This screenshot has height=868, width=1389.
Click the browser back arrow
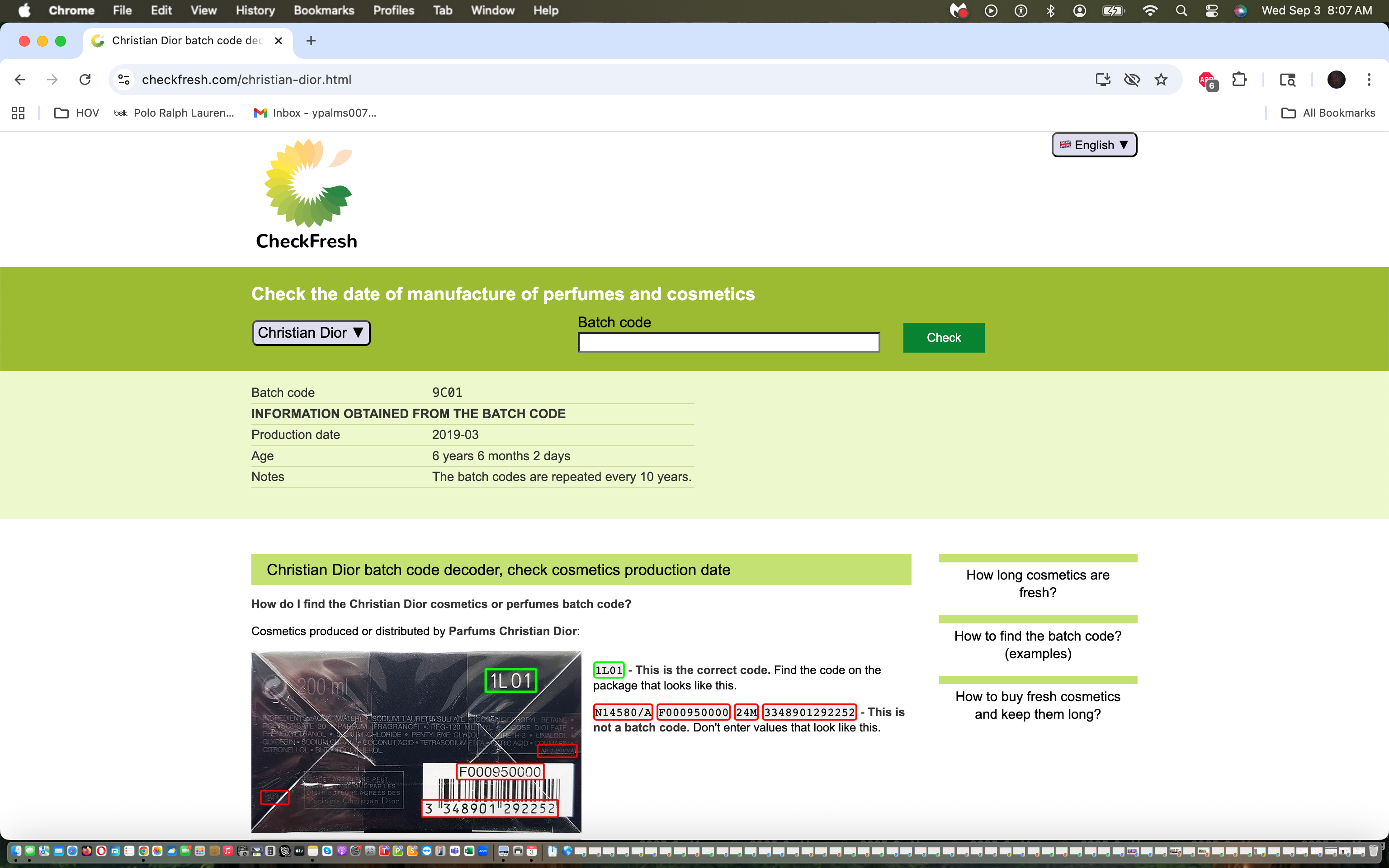pyautogui.click(x=20, y=80)
